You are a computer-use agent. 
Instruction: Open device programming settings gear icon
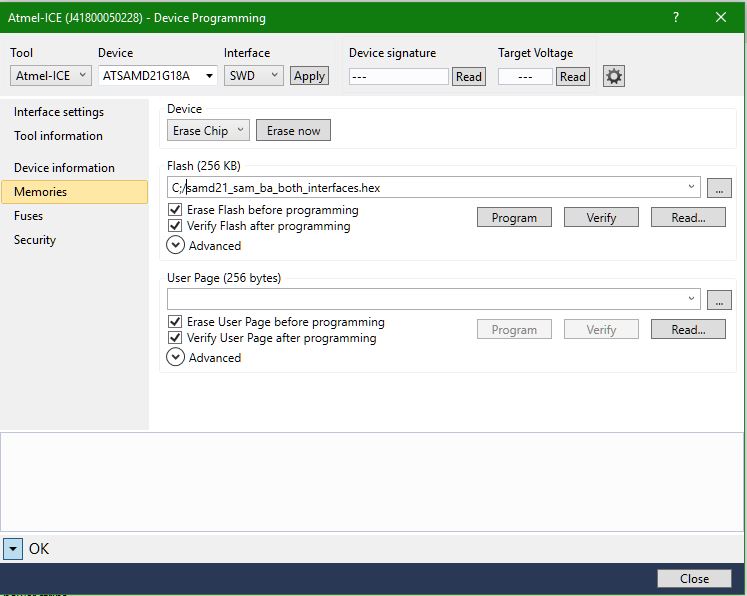614,76
